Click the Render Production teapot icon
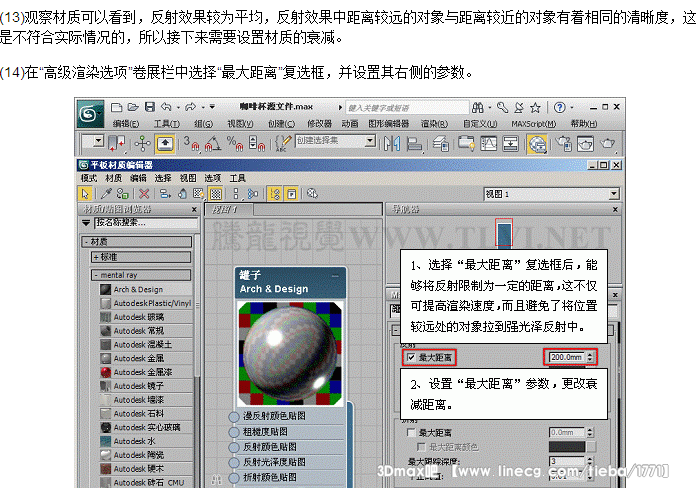698x488 pixels. coord(607,143)
